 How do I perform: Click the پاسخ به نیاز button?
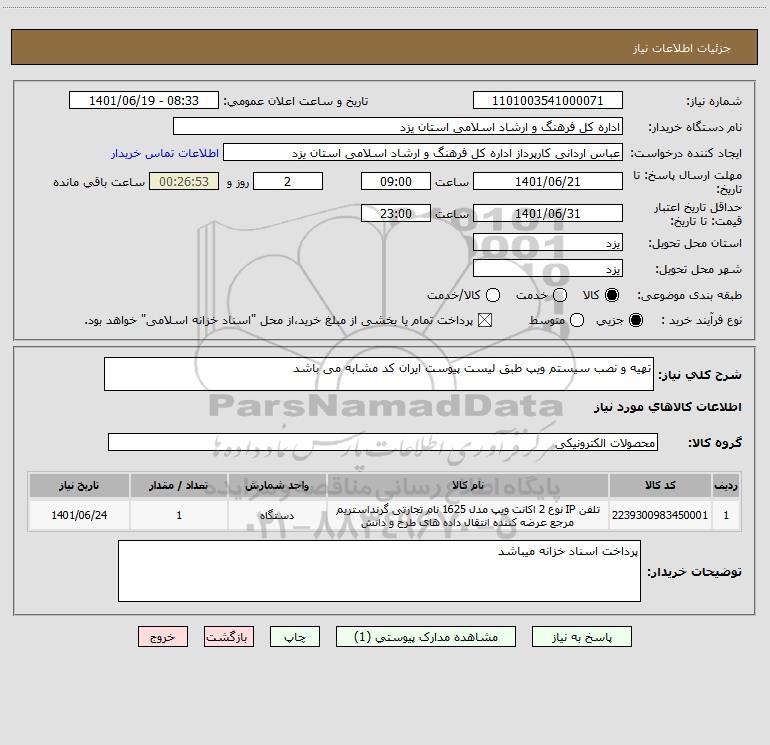click(x=581, y=636)
